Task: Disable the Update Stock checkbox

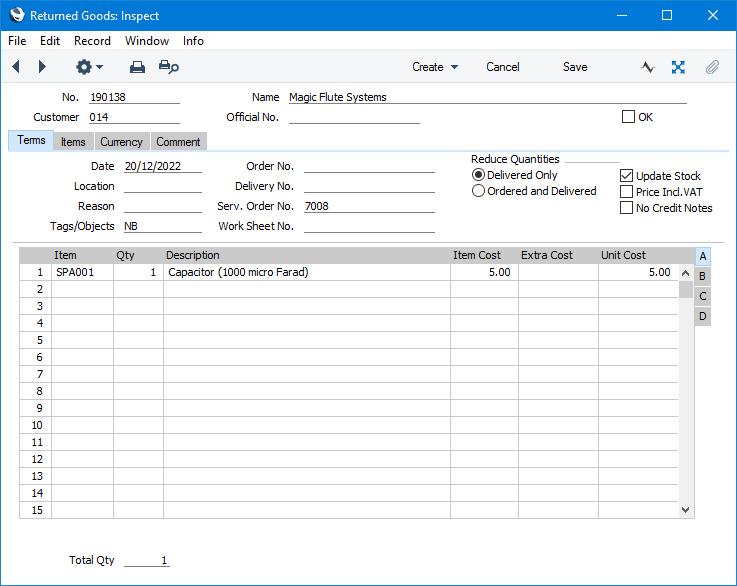Action: point(627,176)
